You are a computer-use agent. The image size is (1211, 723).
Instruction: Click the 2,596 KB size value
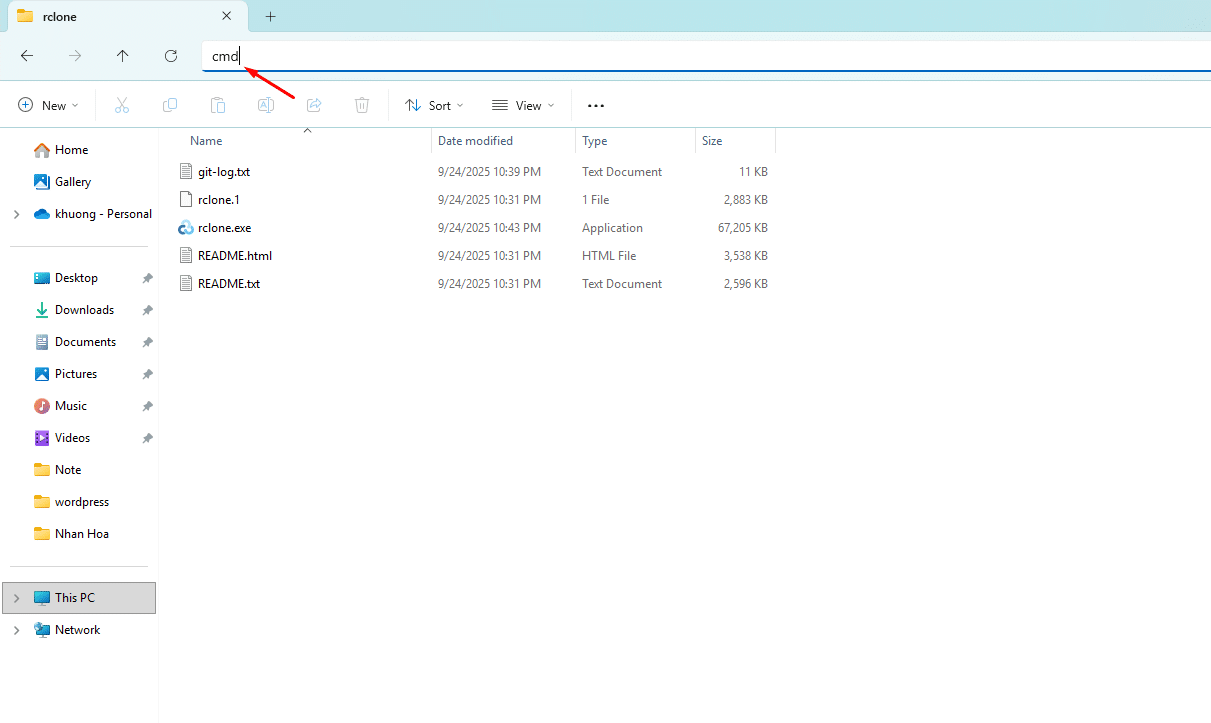click(x=746, y=284)
